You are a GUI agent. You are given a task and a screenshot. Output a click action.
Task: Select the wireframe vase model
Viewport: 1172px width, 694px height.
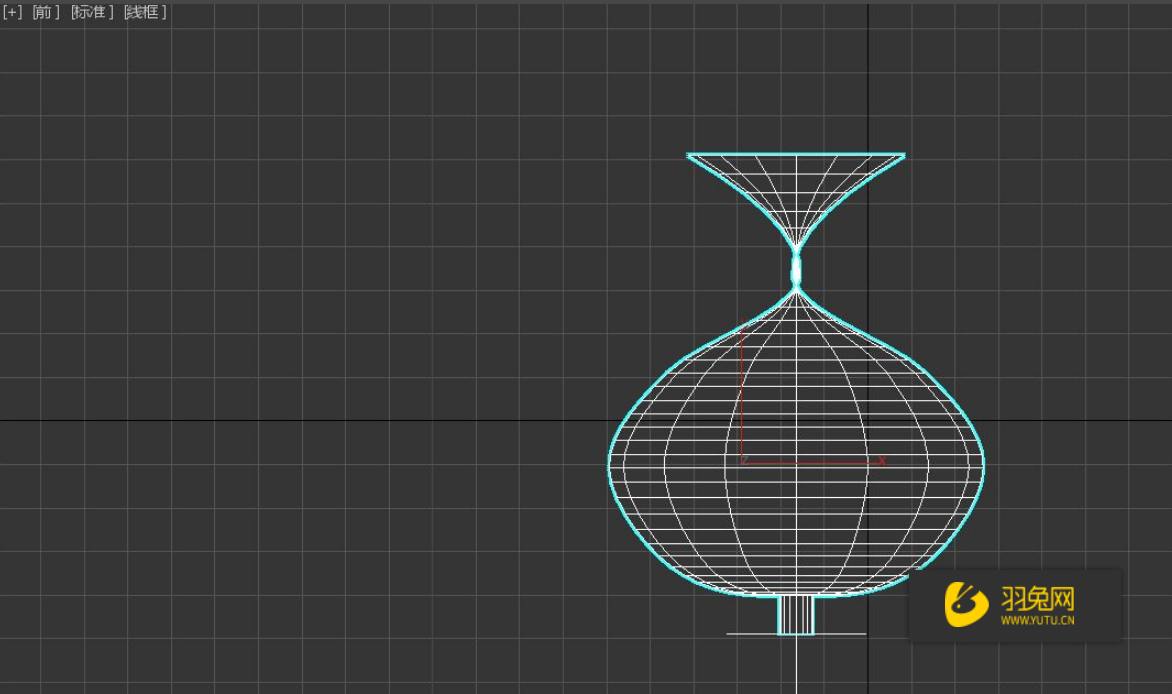(x=795, y=450)
